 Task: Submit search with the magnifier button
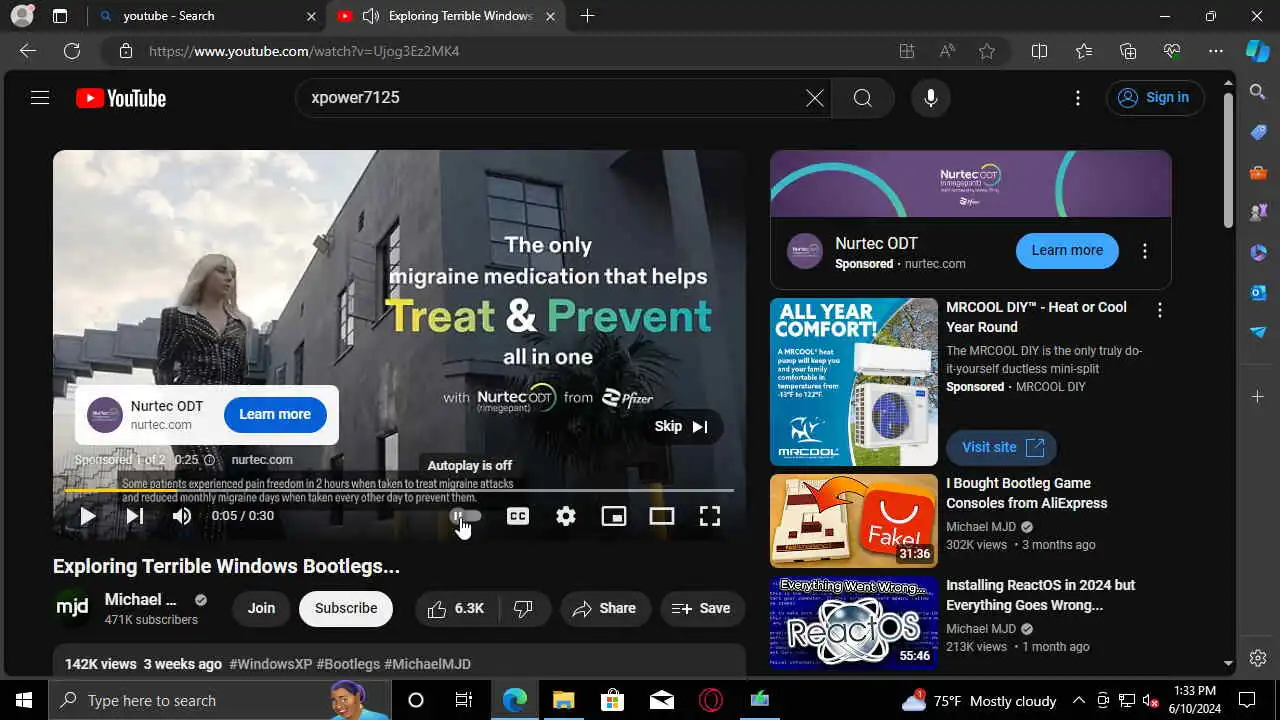pyautogui.click(x=863, y=98)
